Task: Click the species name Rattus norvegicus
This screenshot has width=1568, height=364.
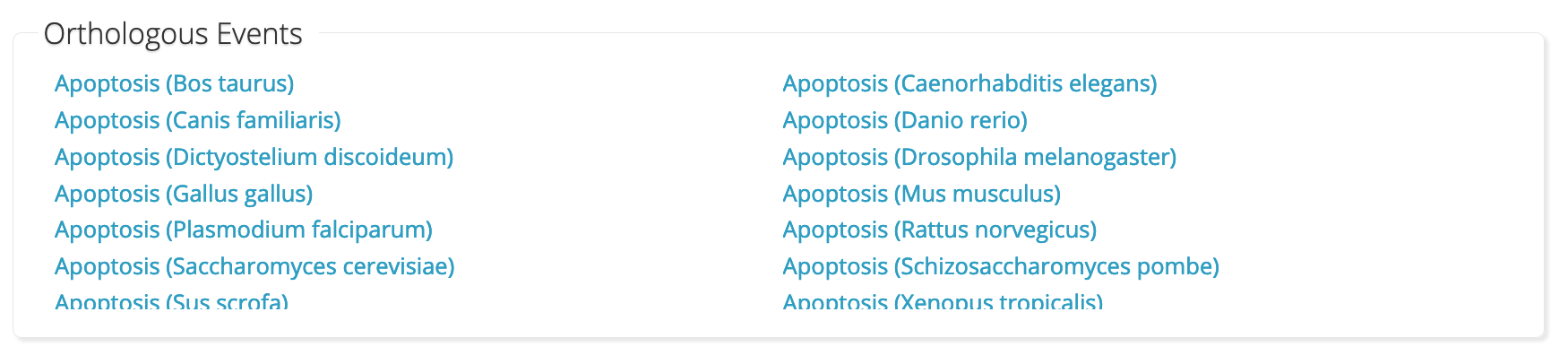Action: (x=995, y=230)
